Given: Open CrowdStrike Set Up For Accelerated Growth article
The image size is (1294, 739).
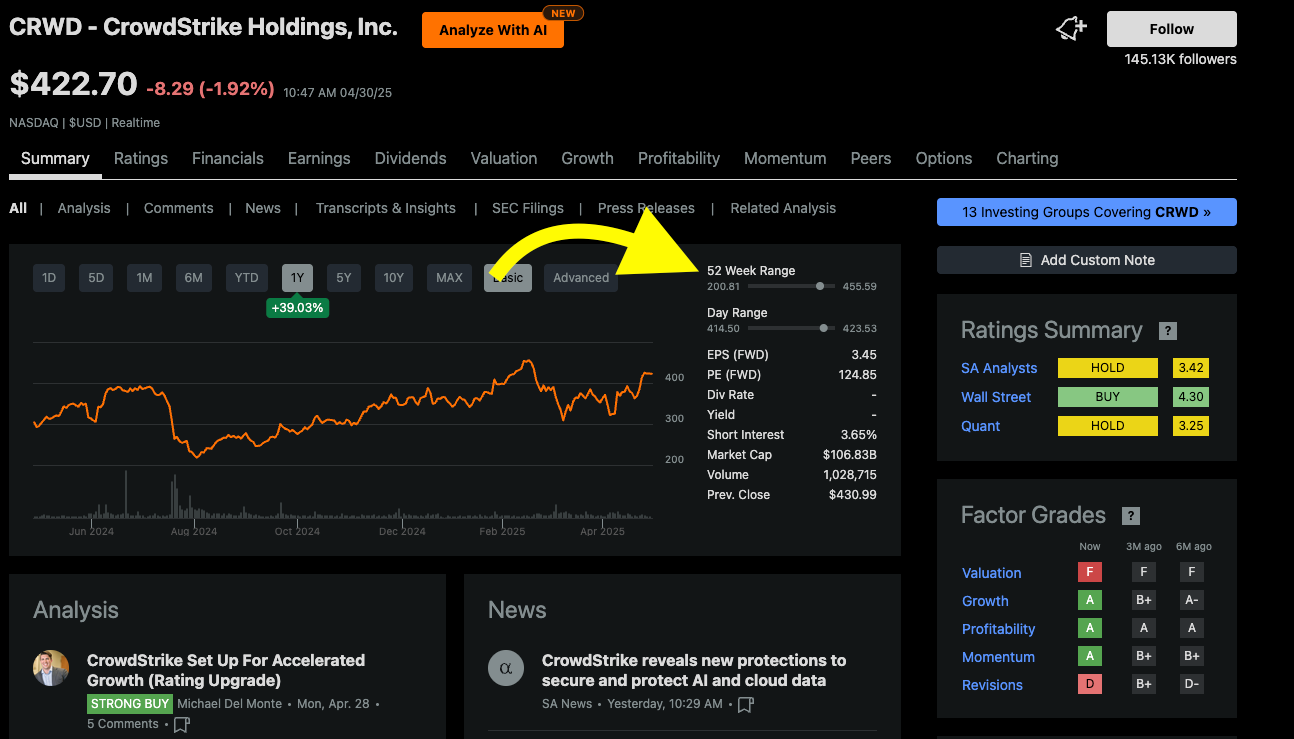Looking at the screenshot, I should 226,670.
